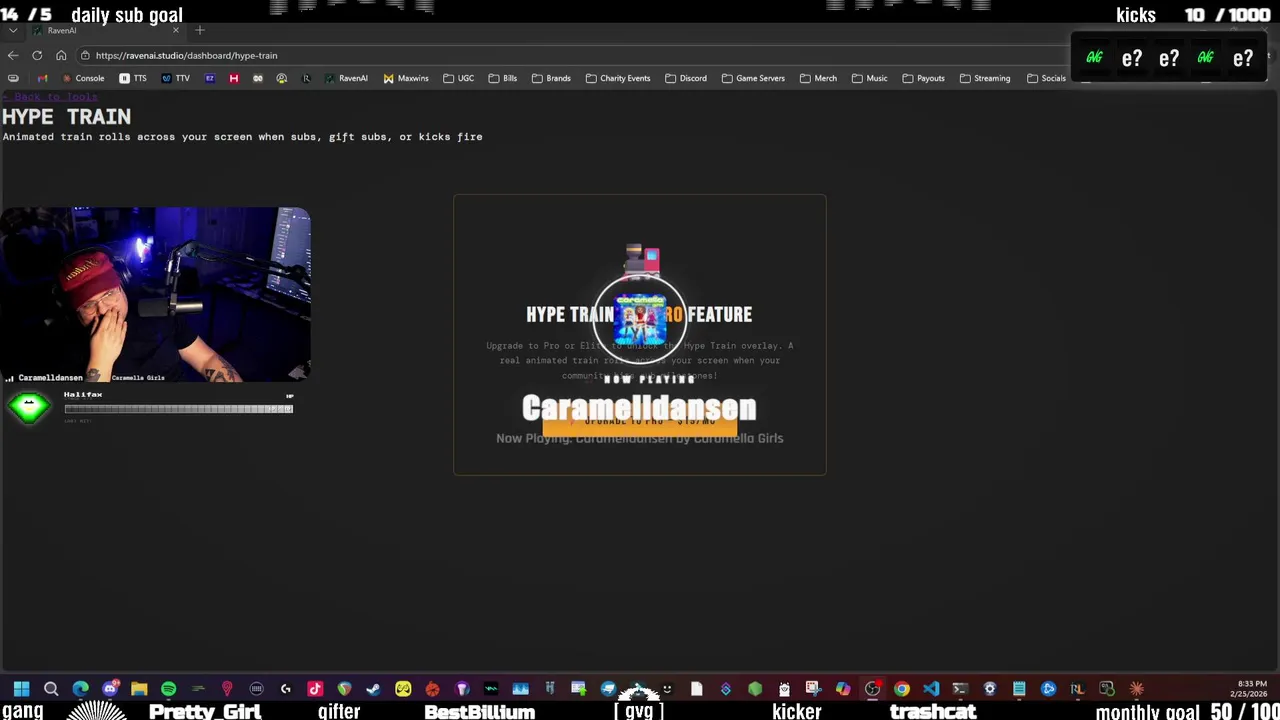Image resolution: width=1280 pixels, height=720 pixels.
Task: Open the RavenAI bookmark
Action: pyautogui.click(x=346, y=78)
